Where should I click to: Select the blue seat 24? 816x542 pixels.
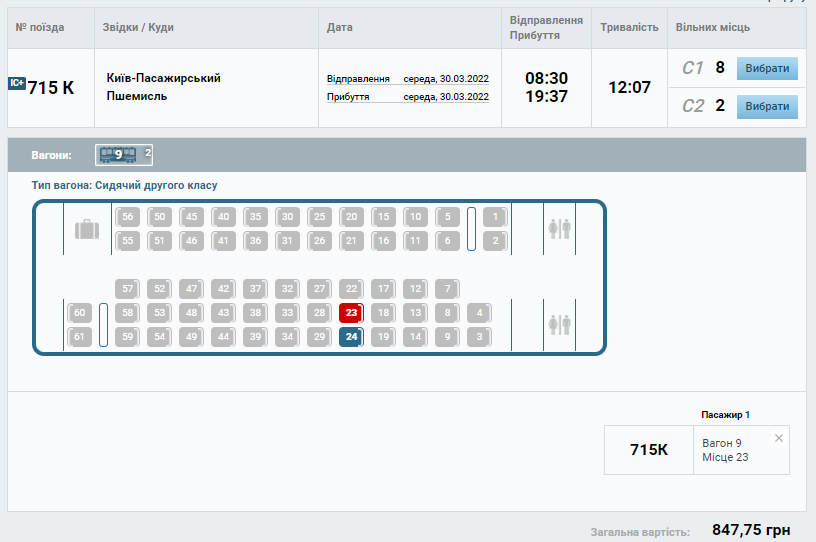351,337
